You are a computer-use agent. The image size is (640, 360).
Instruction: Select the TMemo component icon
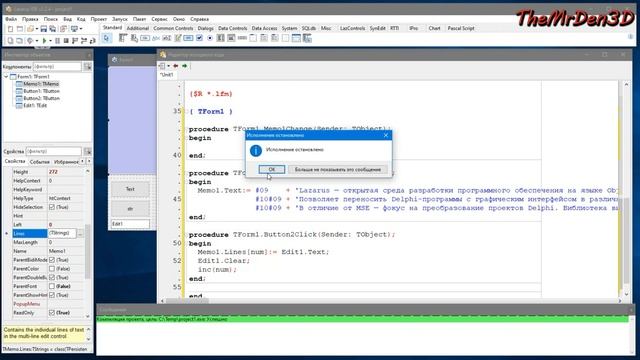pos(178,38)
